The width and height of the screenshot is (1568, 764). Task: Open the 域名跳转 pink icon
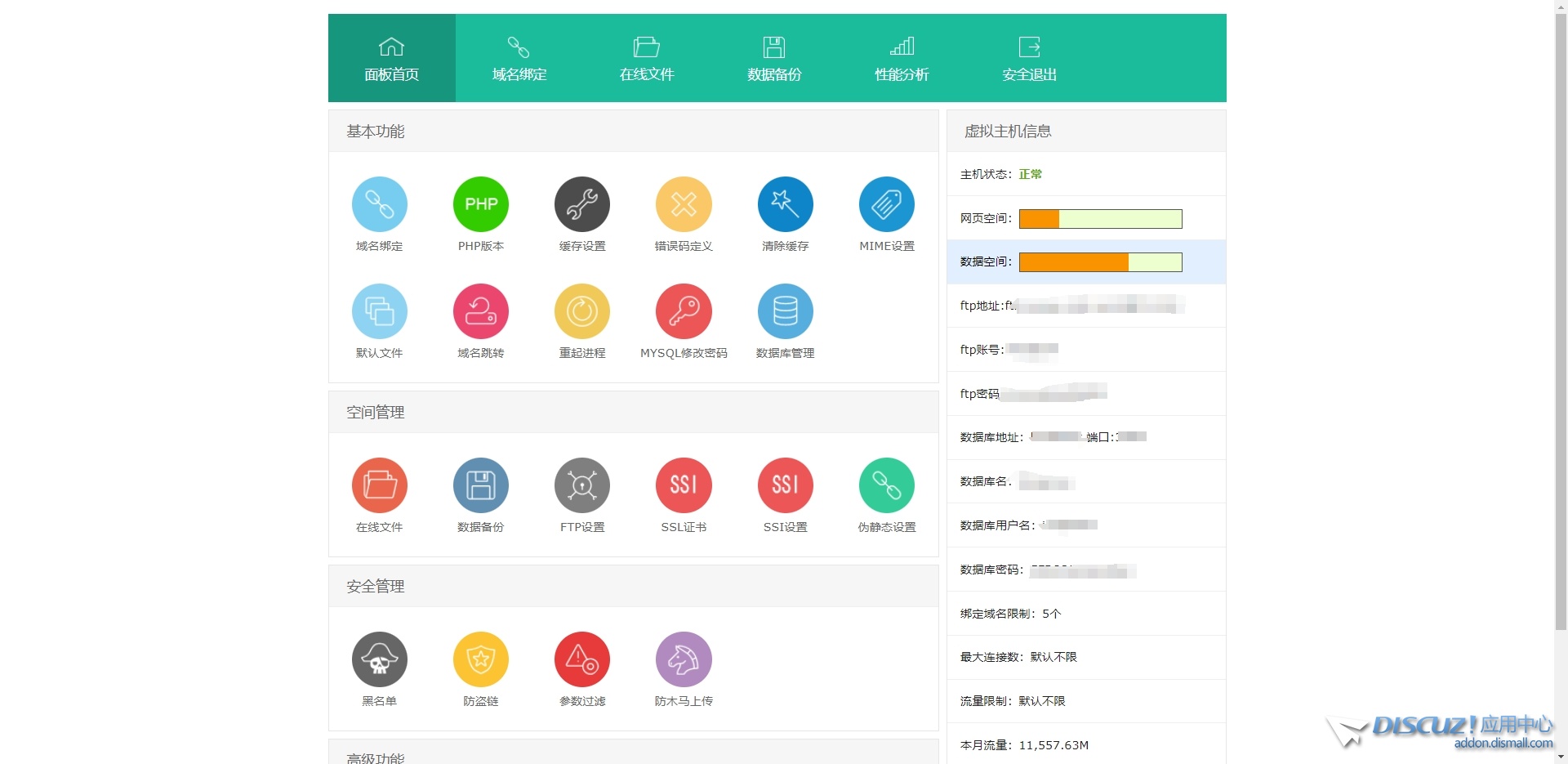pos(480,311)
